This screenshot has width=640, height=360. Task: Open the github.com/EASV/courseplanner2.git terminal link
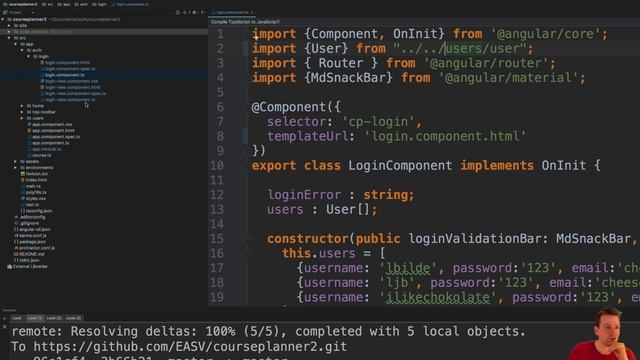[x=190, y=347]
